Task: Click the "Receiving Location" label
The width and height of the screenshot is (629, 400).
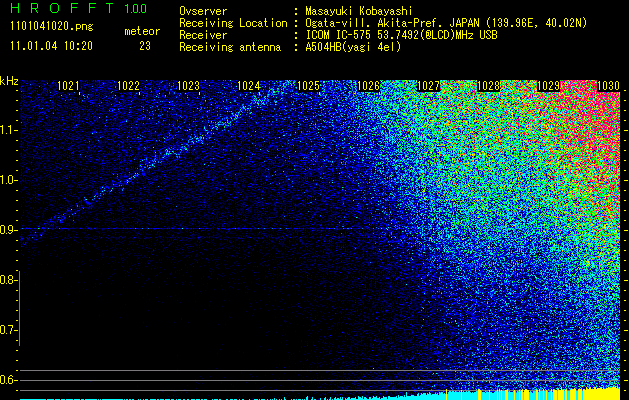Action: coord(233,23)
